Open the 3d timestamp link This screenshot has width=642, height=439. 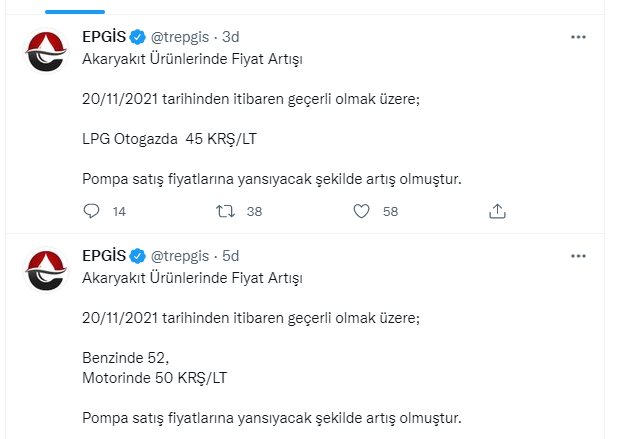pyautogui.click(x=231, y=37)
